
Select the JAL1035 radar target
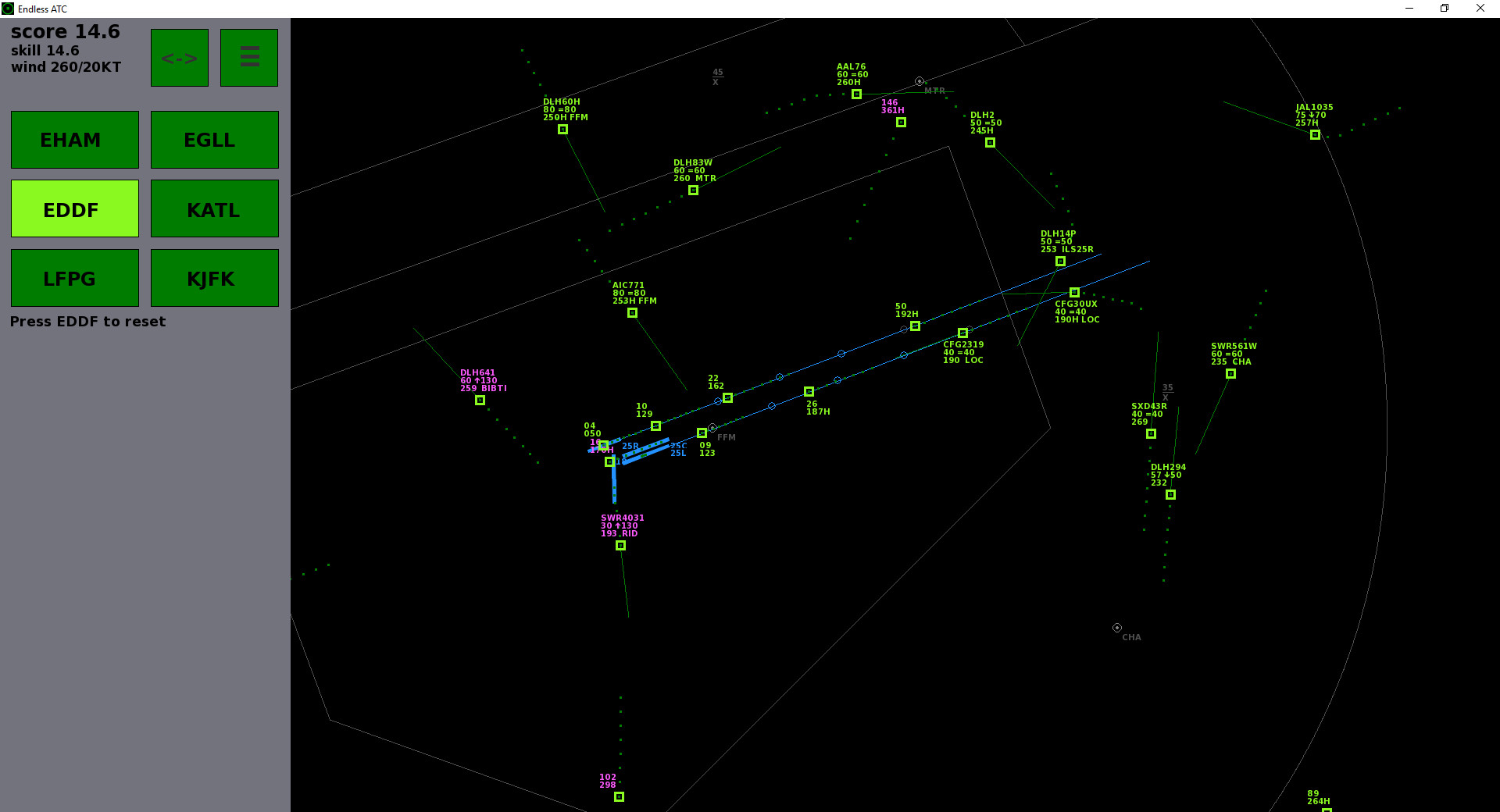point(1314,134)
